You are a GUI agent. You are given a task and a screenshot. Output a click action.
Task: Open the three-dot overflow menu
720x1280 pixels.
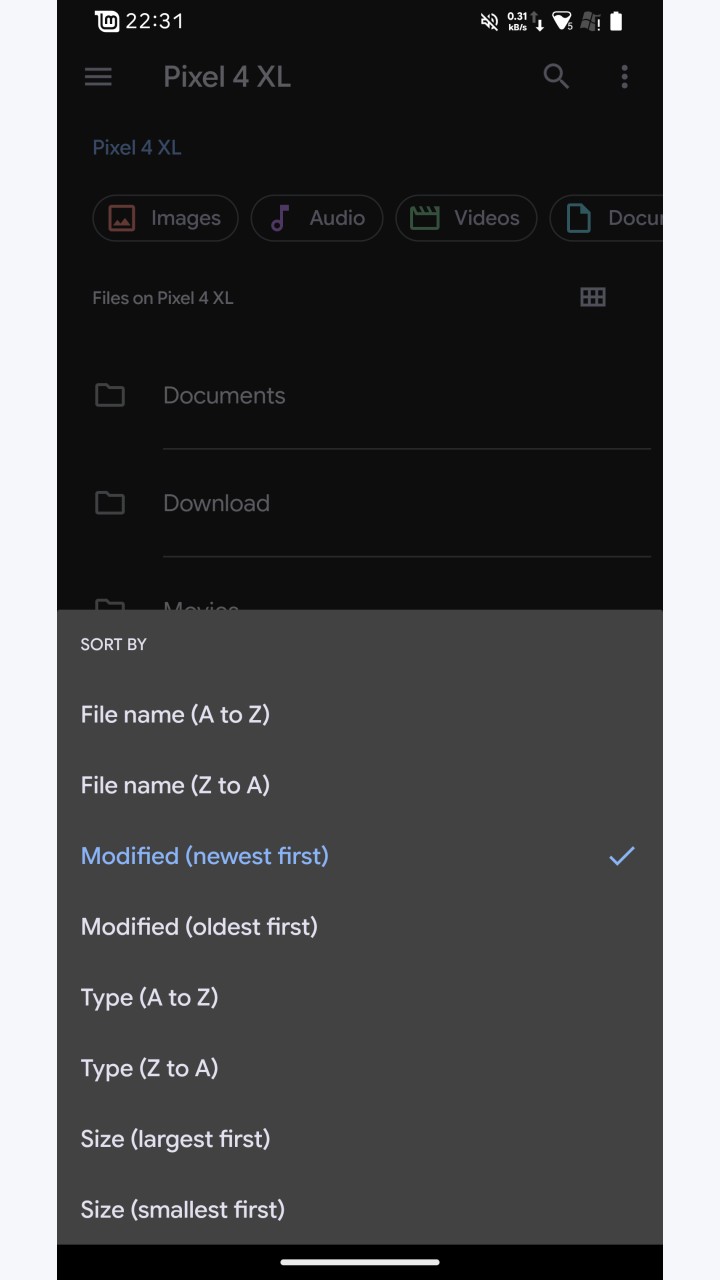point(624,77)
